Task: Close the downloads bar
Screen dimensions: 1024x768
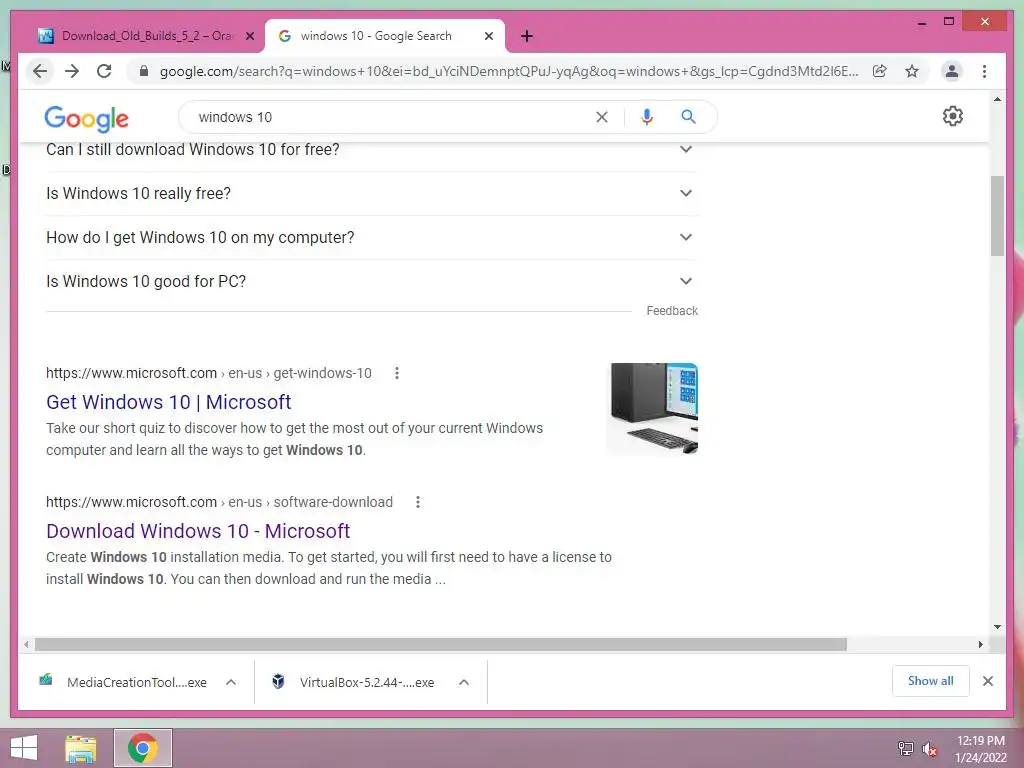Action: click(987, 681)
